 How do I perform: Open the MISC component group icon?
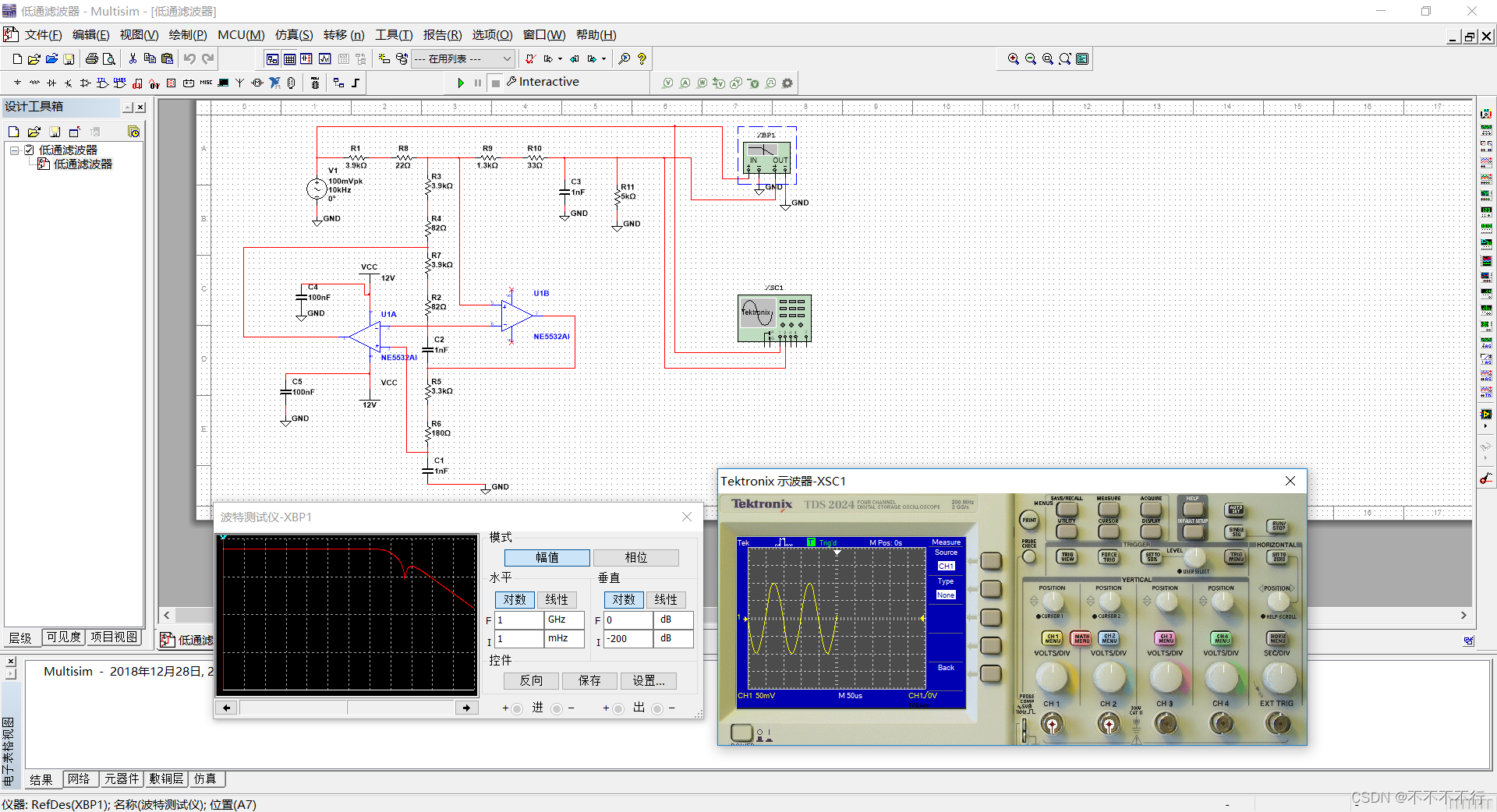pos(206,83)
